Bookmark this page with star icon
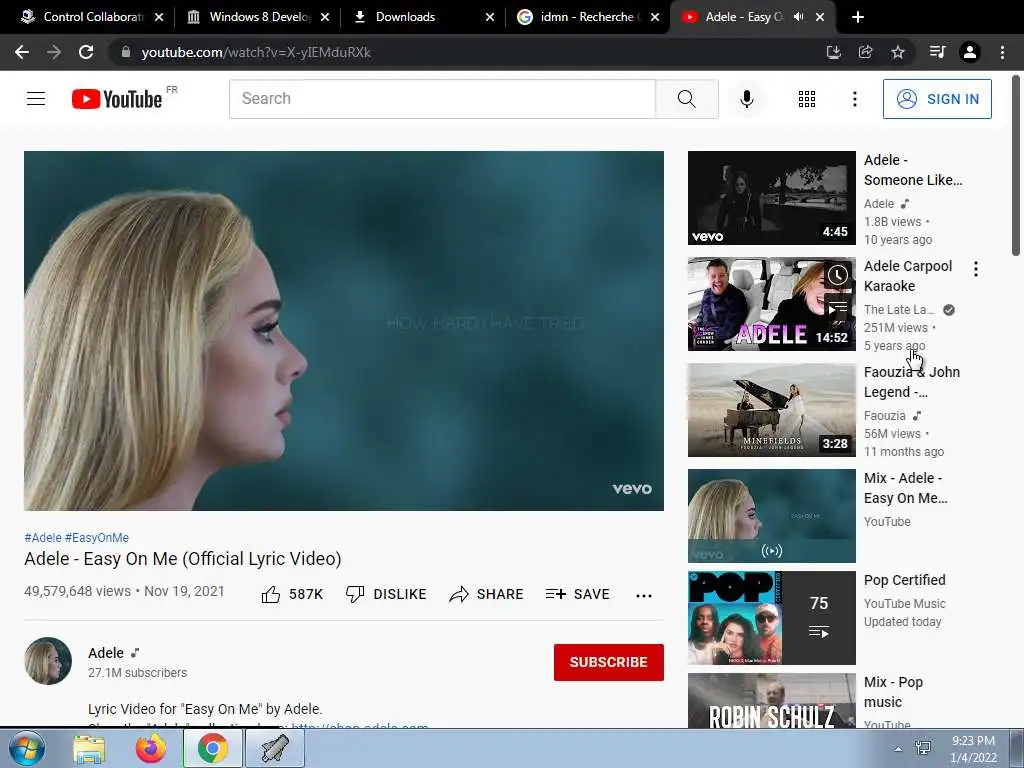Screen dimensions: 1024x768 (898, 52)
